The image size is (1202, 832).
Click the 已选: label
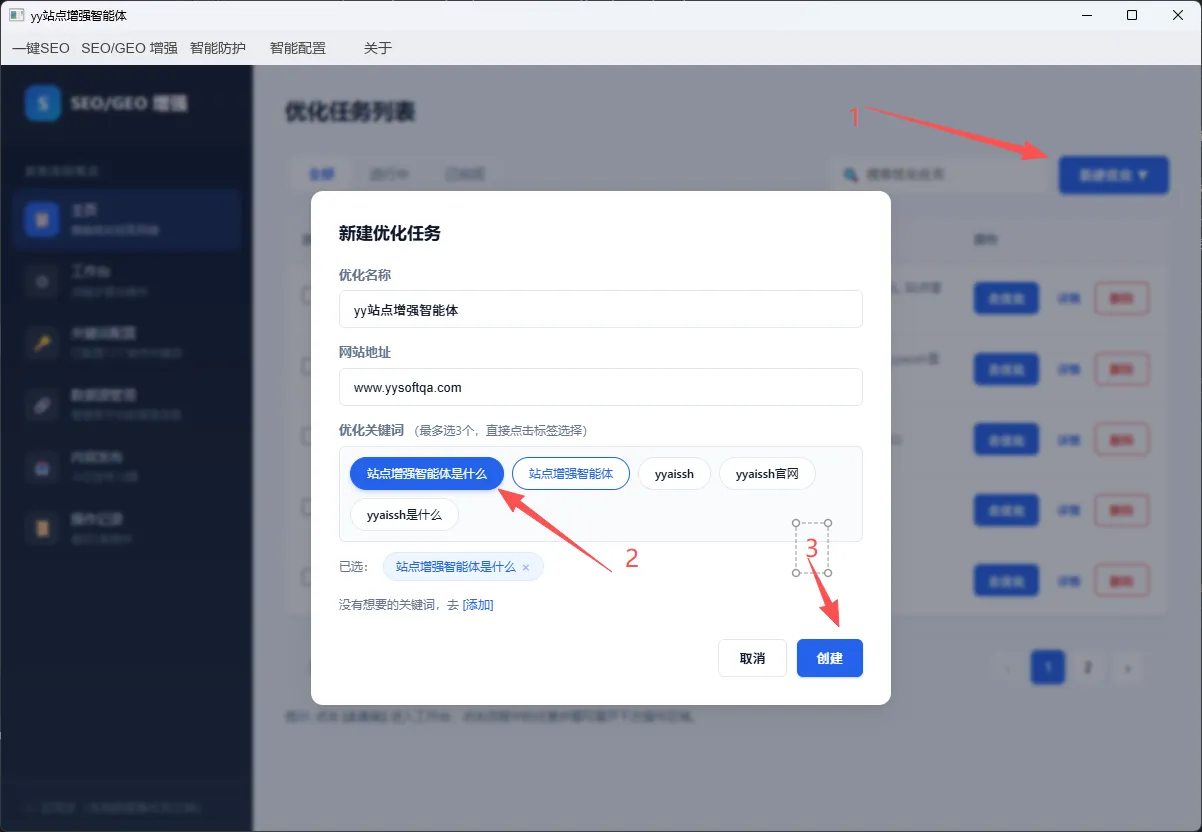(354, 567)
